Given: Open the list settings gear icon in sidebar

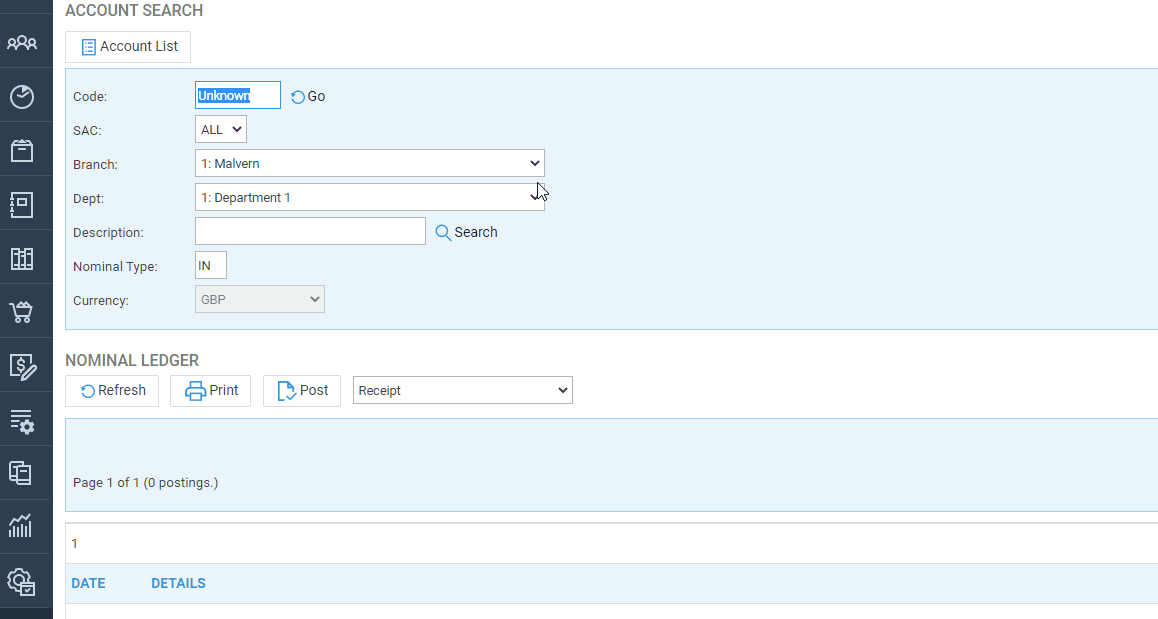Looking at the screenshot, I should tap(22, 421).
